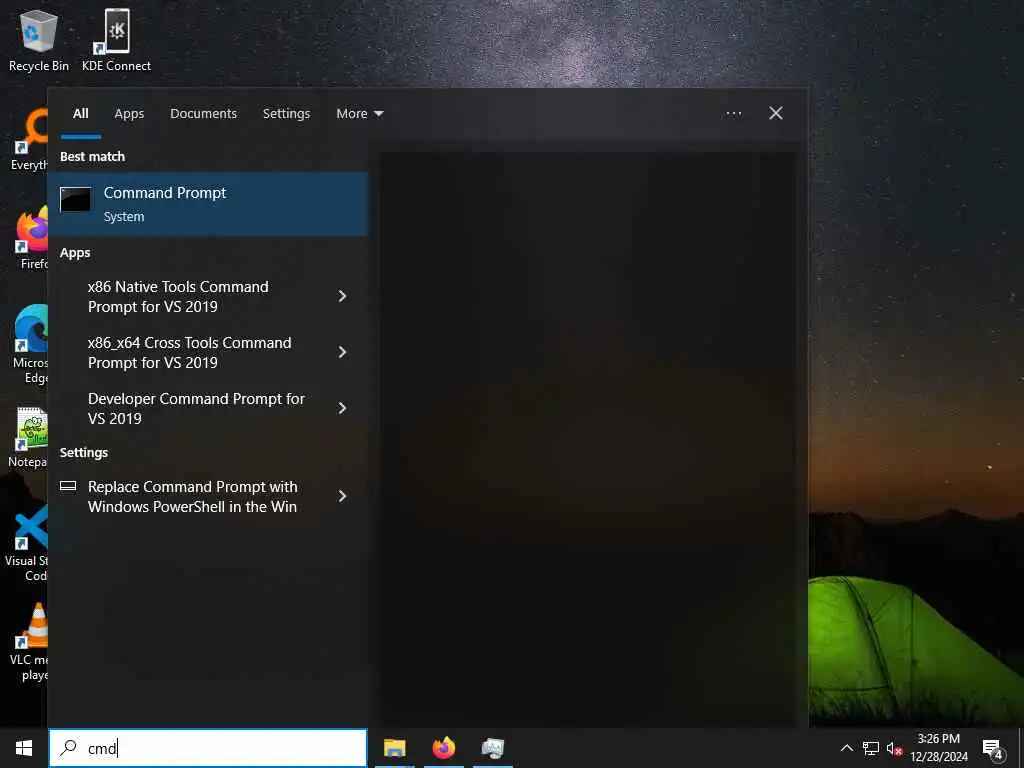This screenshot has width=1024, height=768.
Task: Expand x86 Native Tools Command Prompt chevron
Action: click(342, 296)
